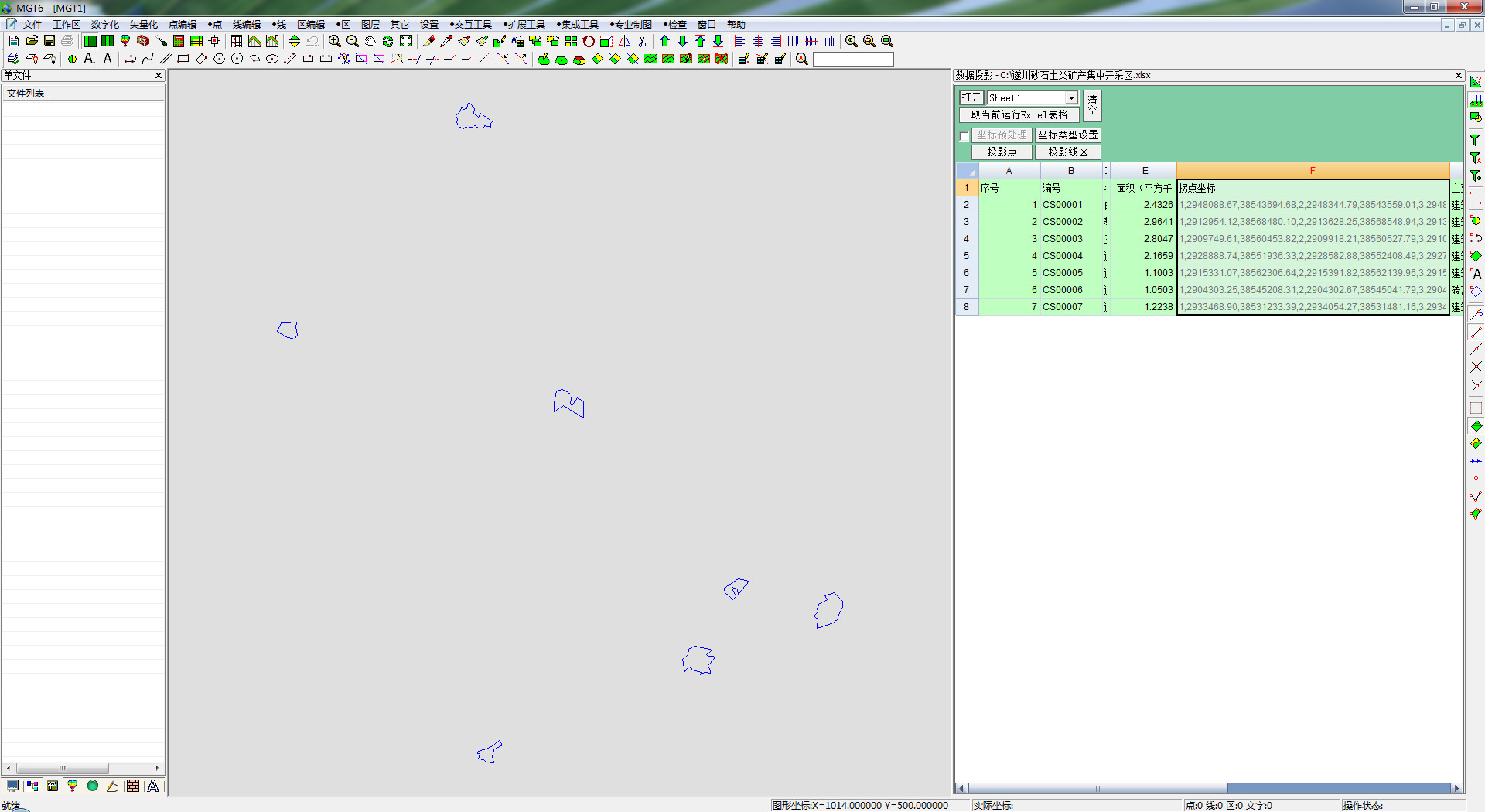This screenshot has height=812, width=1485.
Task: Open the 文件 menu
Action: click(x=32, y=25)
